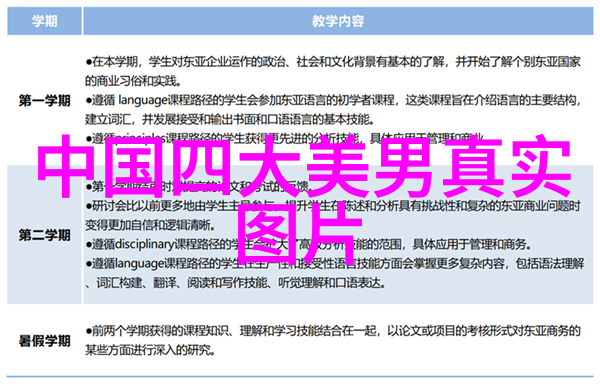The width and height of the screenshot is (600, 384).
Task: Click summer bullet 前两个学期获得的课程知识
Action: point(333,330)
